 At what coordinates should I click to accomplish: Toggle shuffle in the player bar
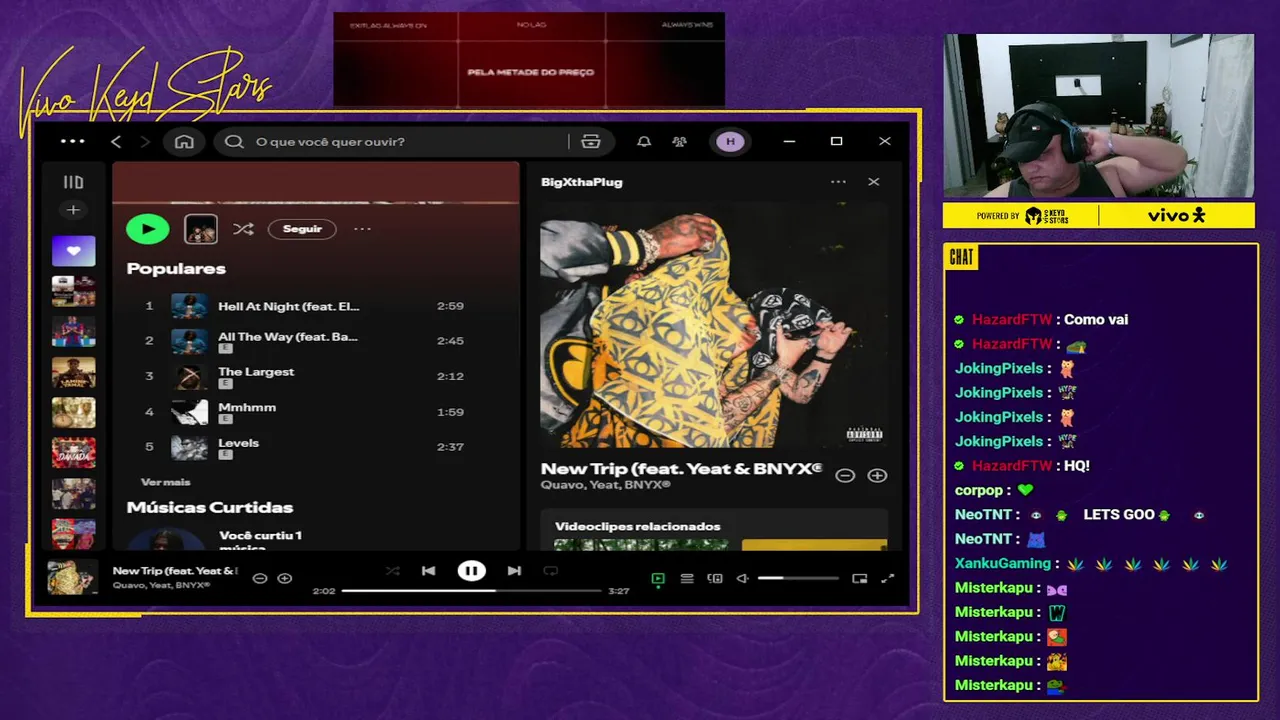(x=392, y=571)
